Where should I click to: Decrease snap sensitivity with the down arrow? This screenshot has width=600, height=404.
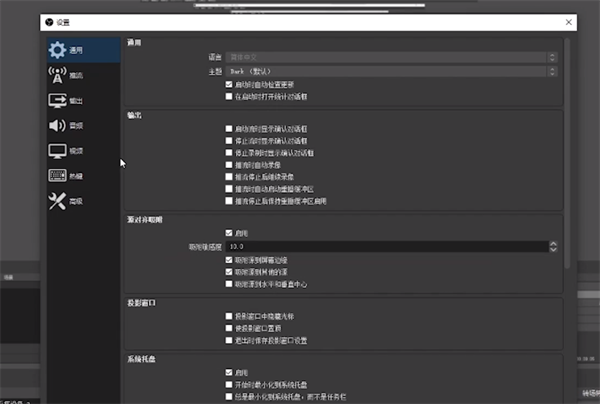pos(553,249)
